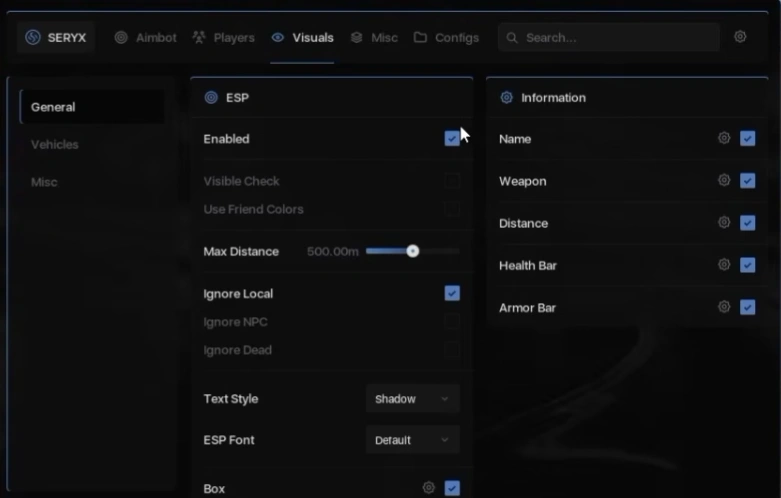Open the Name information settings gear
This screenshot has height=498, width=781.
click(724, 138)
